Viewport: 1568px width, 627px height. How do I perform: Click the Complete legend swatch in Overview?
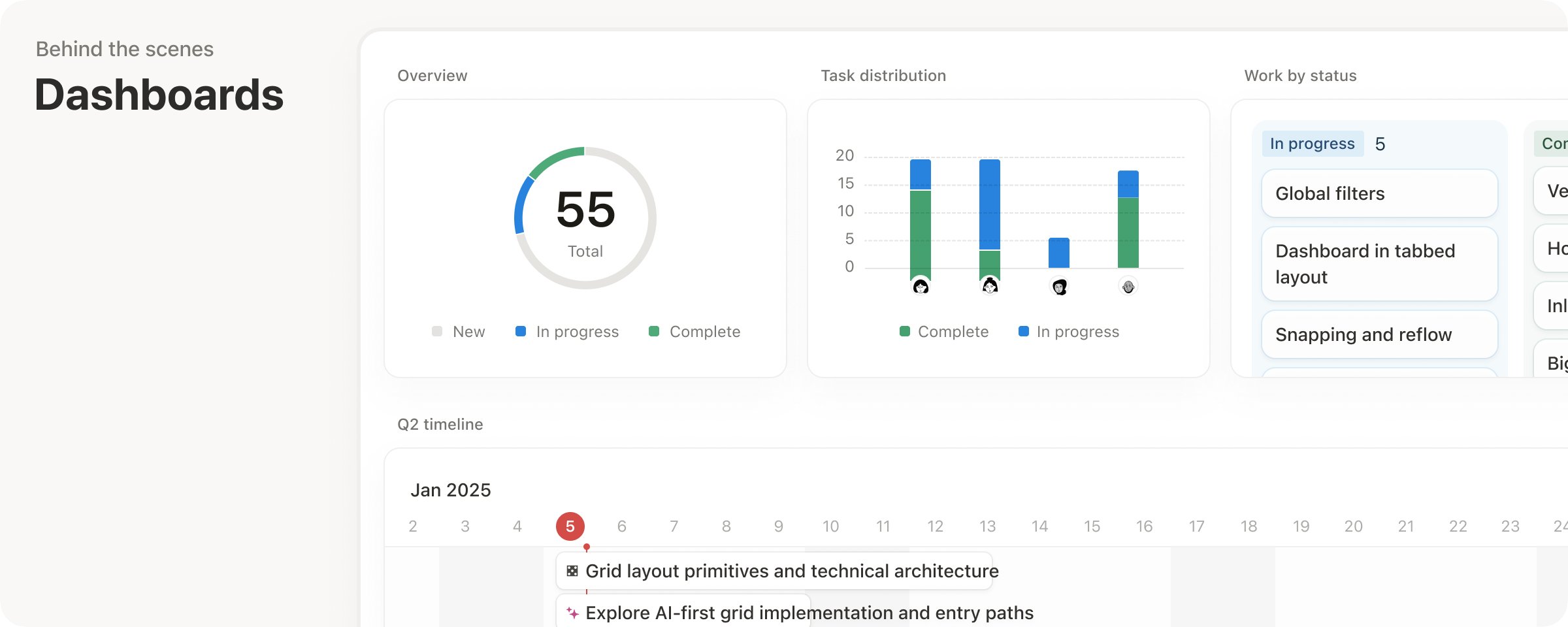pos(654,331)
